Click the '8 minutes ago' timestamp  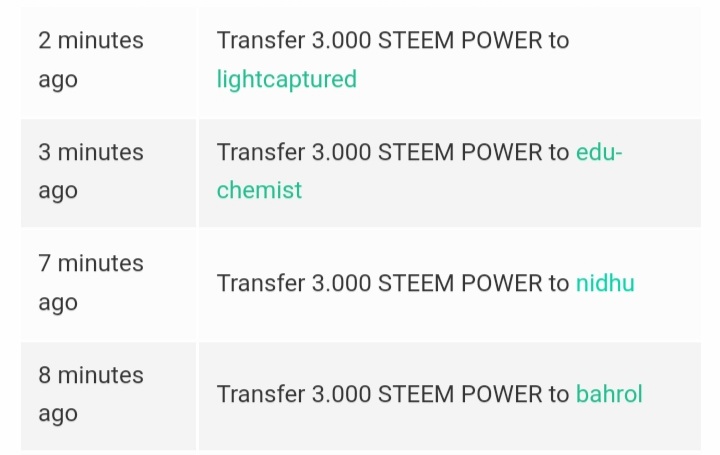91,394
